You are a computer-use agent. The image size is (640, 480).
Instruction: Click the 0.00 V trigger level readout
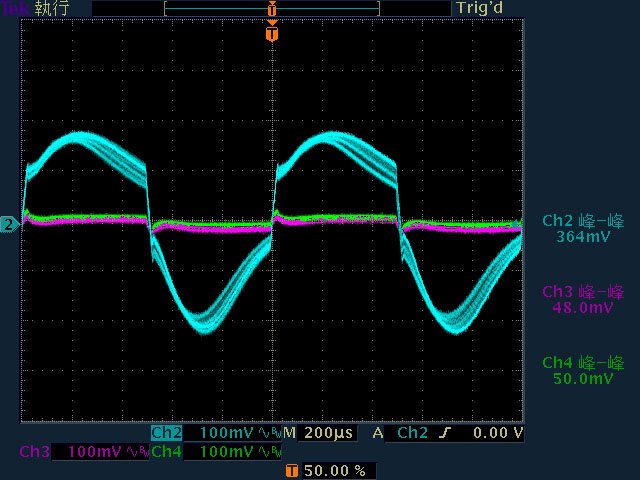coord(500,433)
